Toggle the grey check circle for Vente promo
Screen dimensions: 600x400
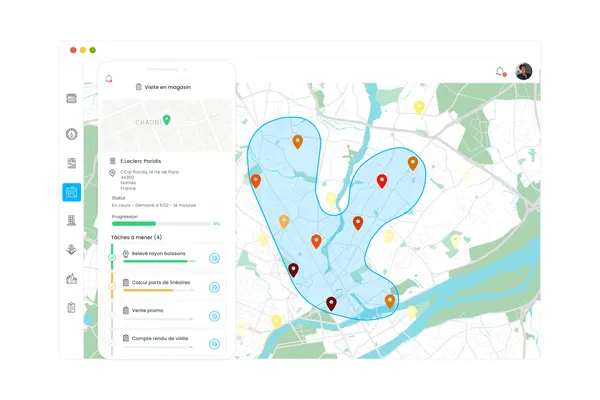[x=112, y=315]
